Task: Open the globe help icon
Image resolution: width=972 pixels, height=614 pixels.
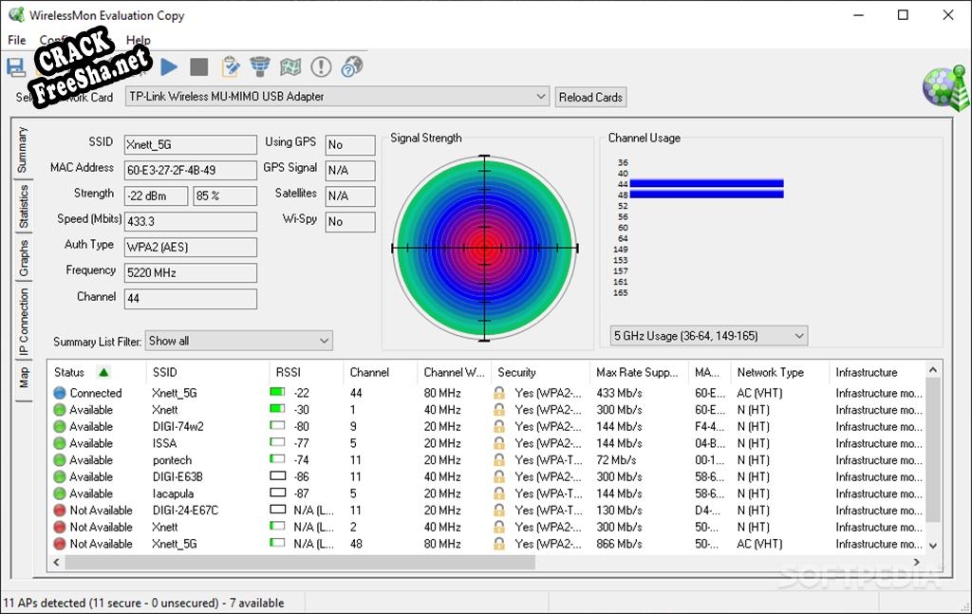Action: [351, 67]
